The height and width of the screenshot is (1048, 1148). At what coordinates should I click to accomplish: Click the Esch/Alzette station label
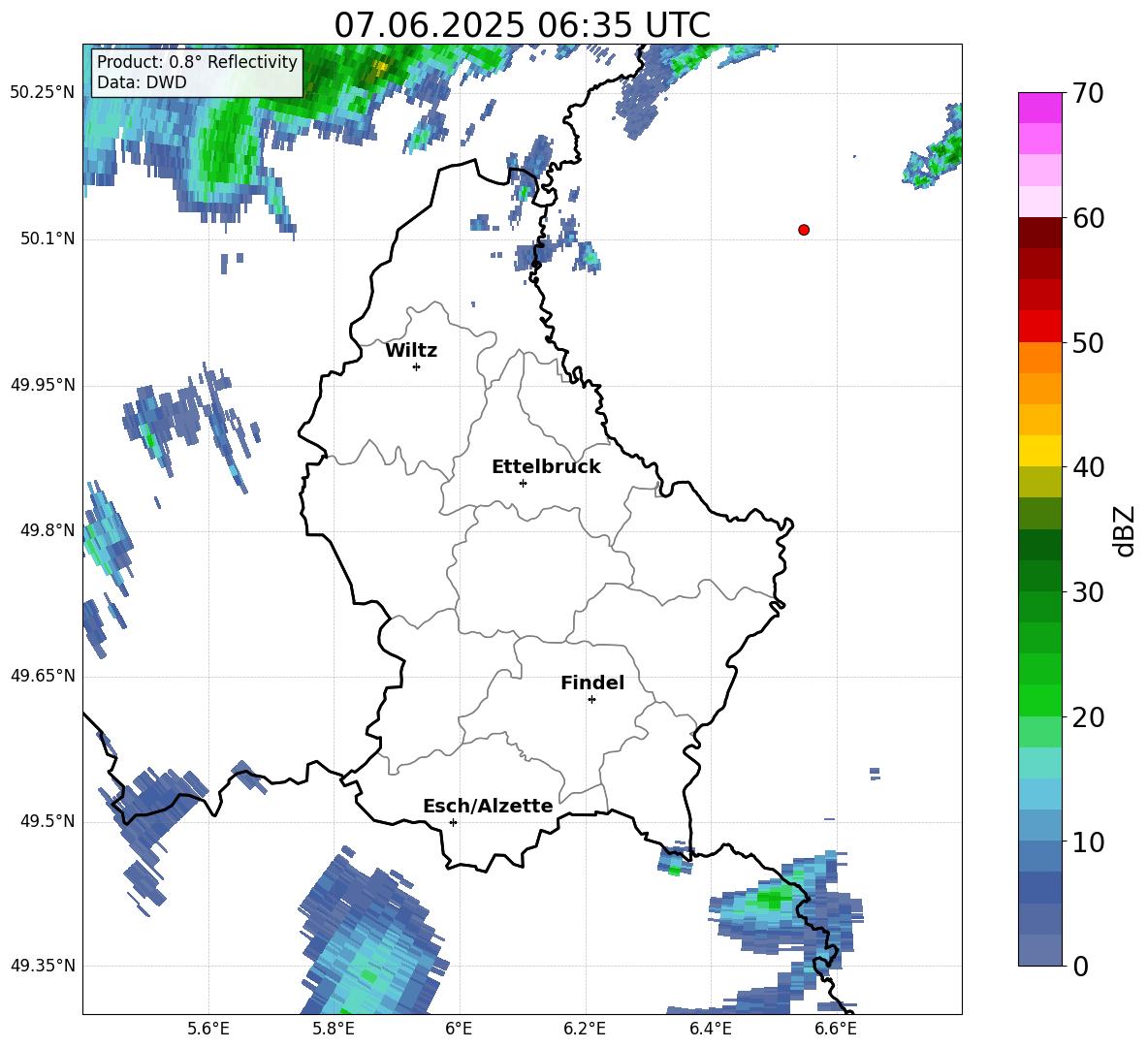tap(488, 806)
